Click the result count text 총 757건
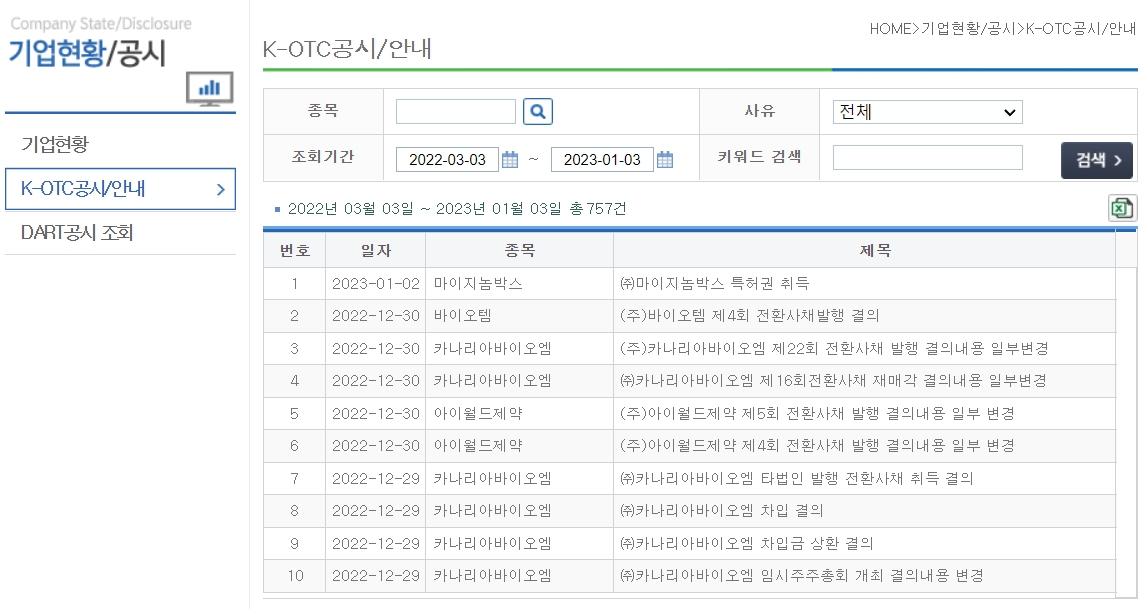Image resolution: width=1147 pixels, height=609 pixels. (598, 208)
